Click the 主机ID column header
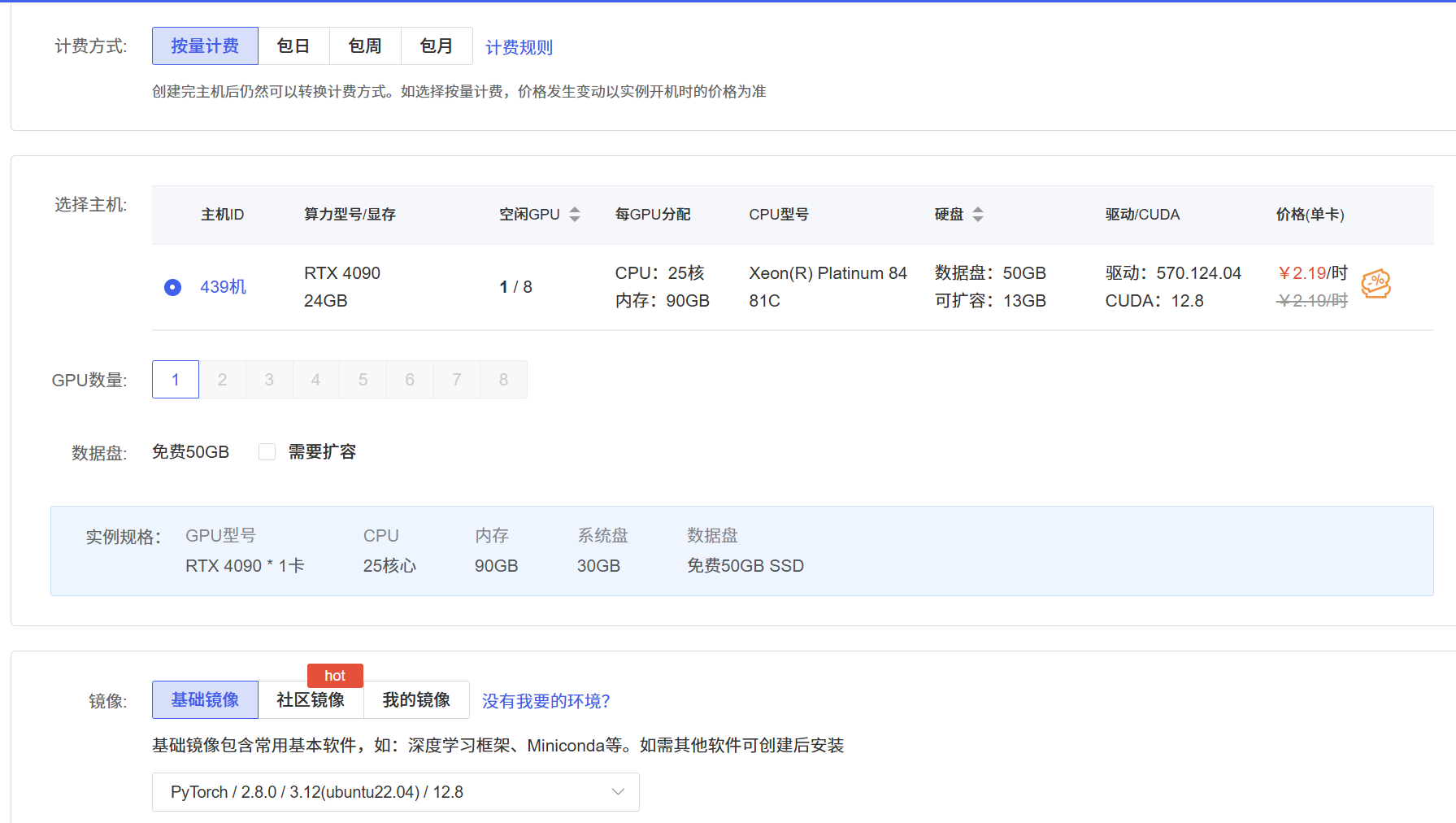 [223, 215]
